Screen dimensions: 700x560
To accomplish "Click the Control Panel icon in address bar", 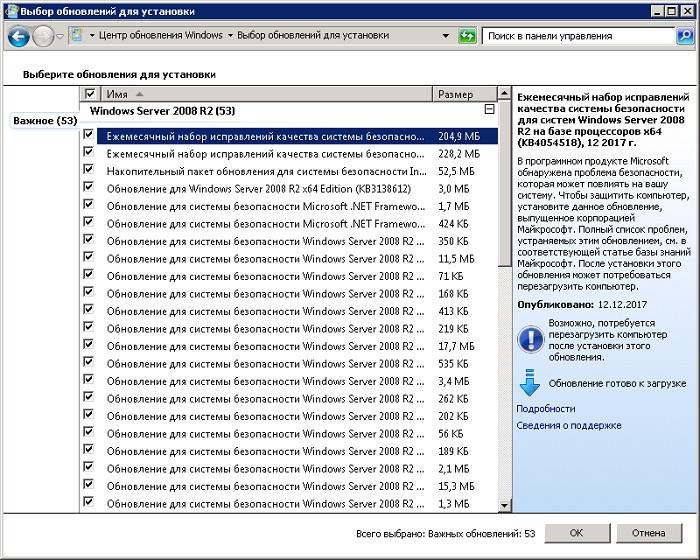I will click(77, 35).
